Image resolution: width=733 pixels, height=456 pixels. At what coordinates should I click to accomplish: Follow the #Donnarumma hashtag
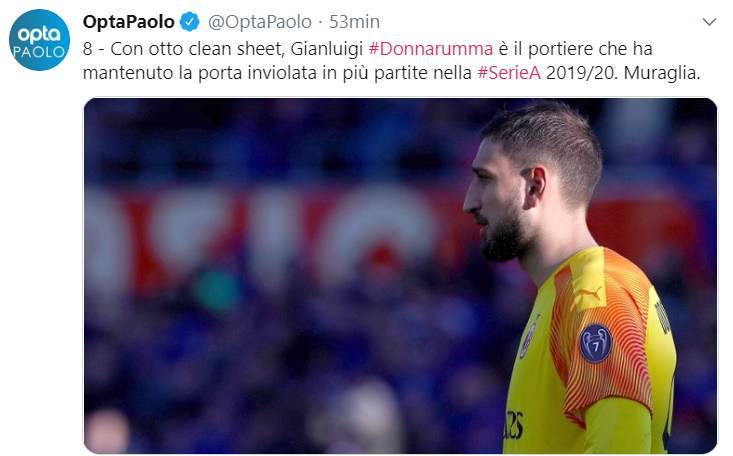(431, 49)
